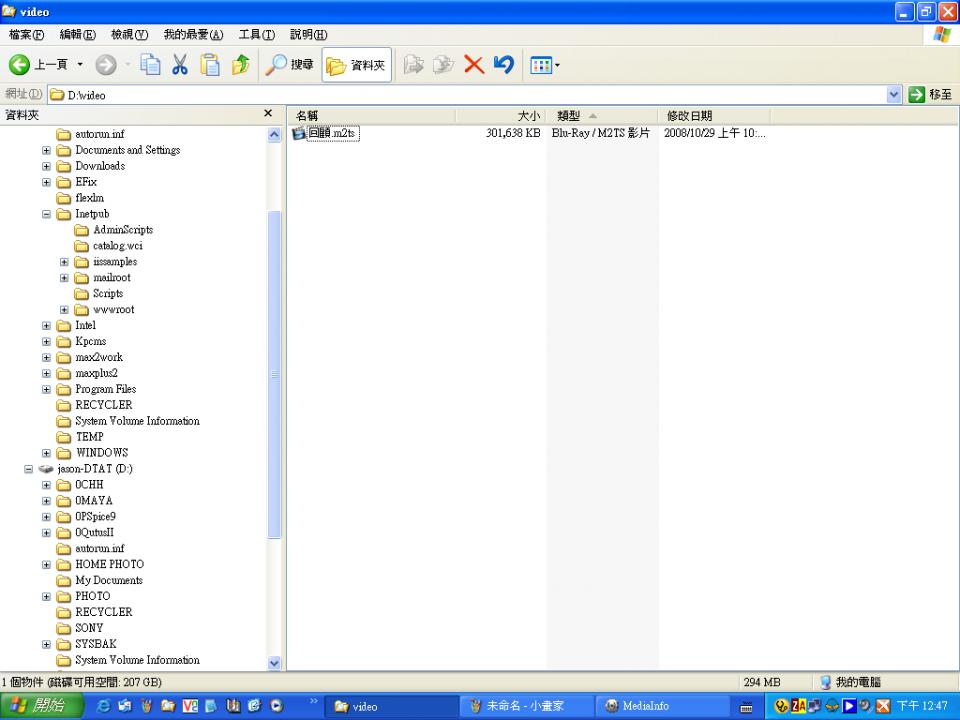The height and width of the screenshot is (720, 960).
Task: Click the address field showing D:\video
Action: (467, 95)
